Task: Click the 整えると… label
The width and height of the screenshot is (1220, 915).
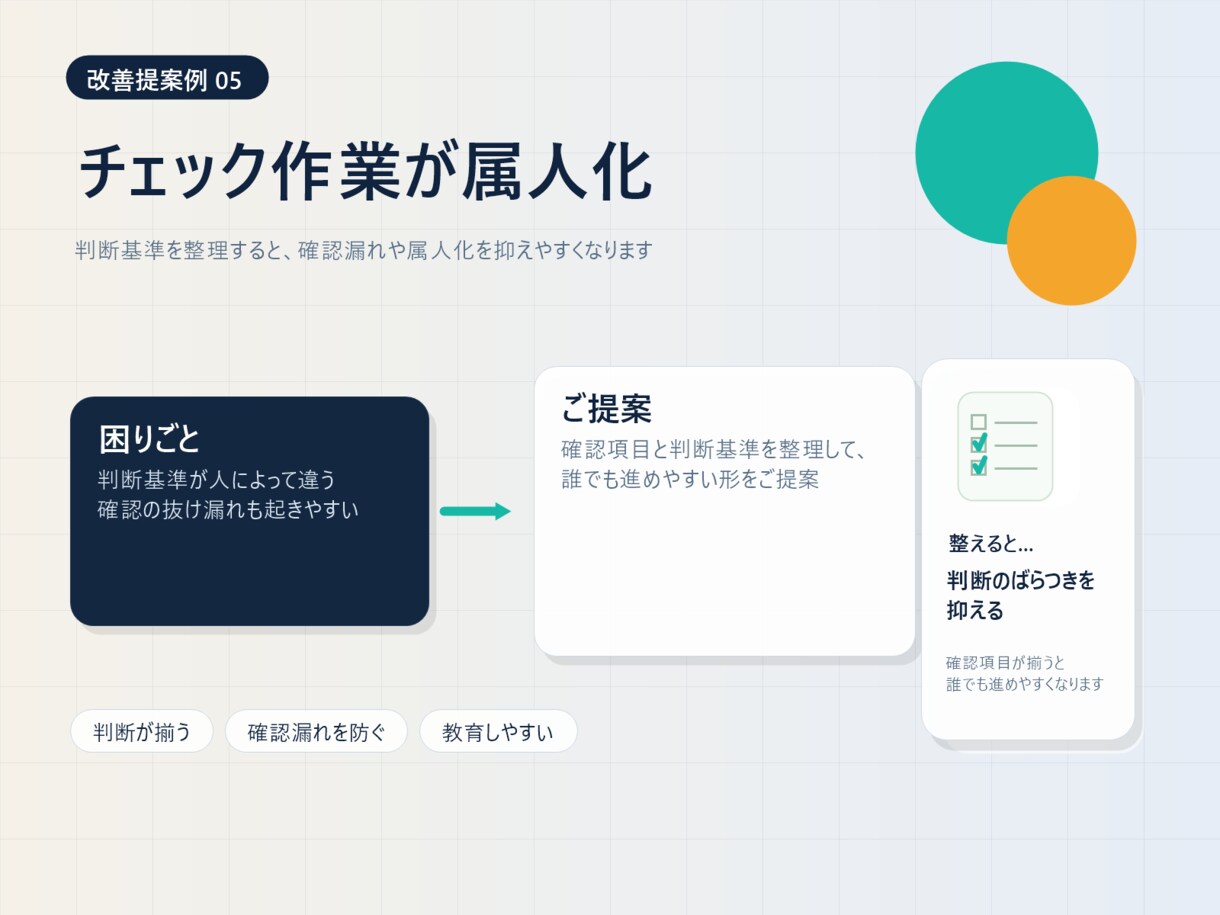Action: 991,544
